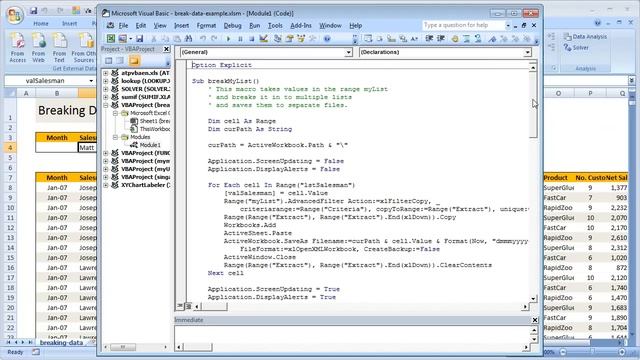Click Toggle Folders icon in Project pane
The image size is (640, 360).
pos(134,61)
